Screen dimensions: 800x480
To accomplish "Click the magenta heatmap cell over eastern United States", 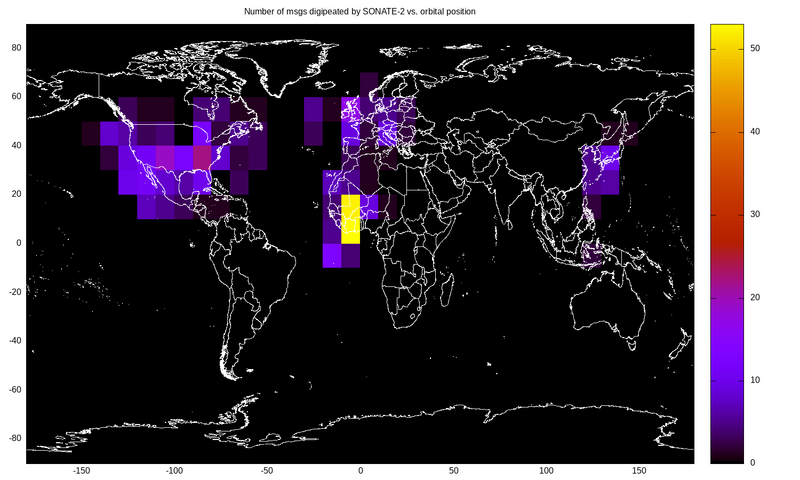I will pyautogui.click(x=202, y=157).
